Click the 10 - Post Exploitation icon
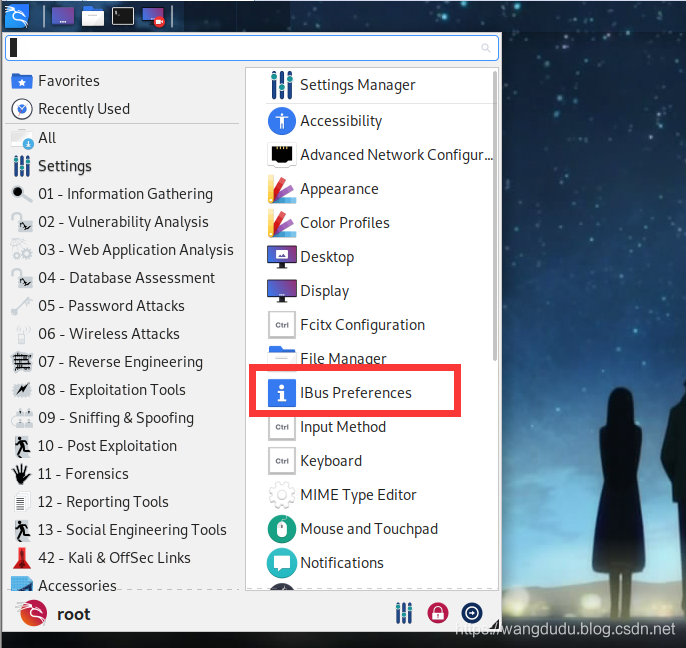The height and width of the screenshot is (648, 686). (x=21, y=446)
